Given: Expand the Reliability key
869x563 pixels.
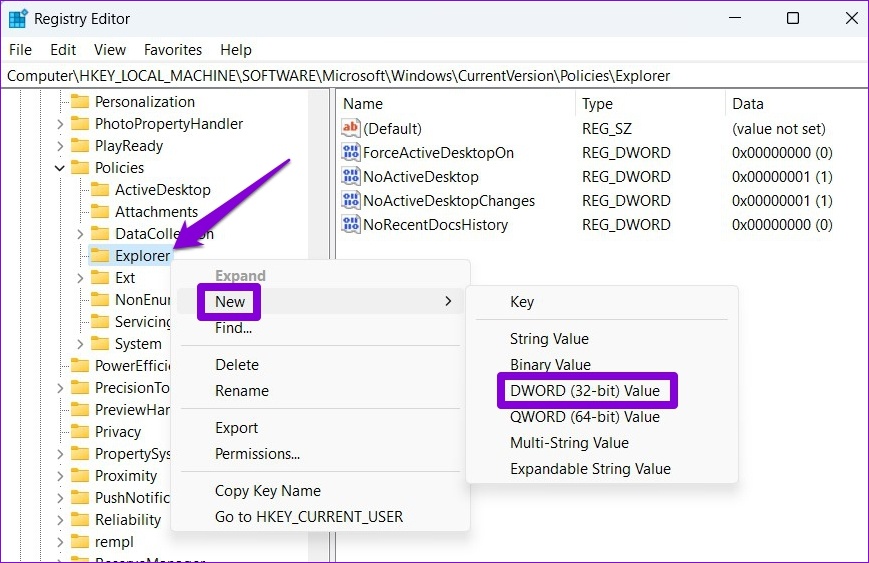Looking at the screenshot, I should (60, 520).
